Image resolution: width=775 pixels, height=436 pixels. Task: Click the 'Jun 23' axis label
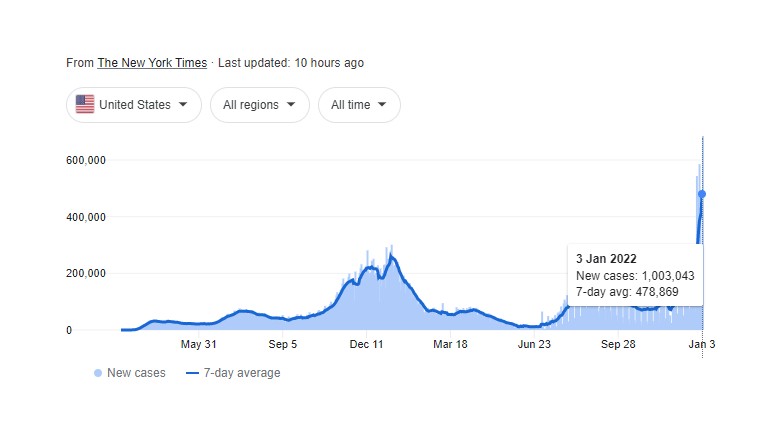tap(534, 344)
